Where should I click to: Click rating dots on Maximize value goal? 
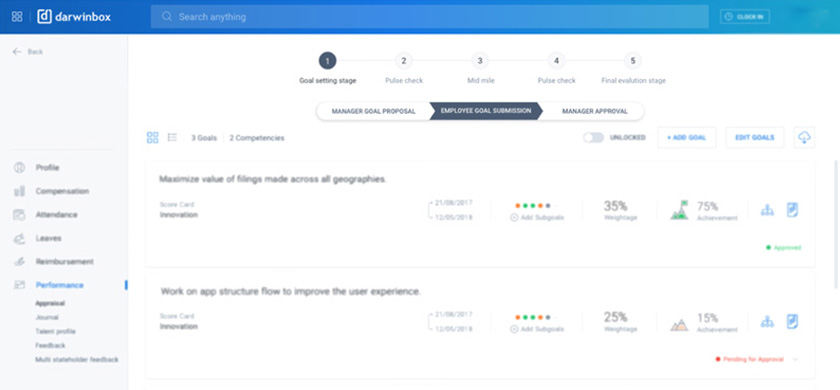pos(533,206)
